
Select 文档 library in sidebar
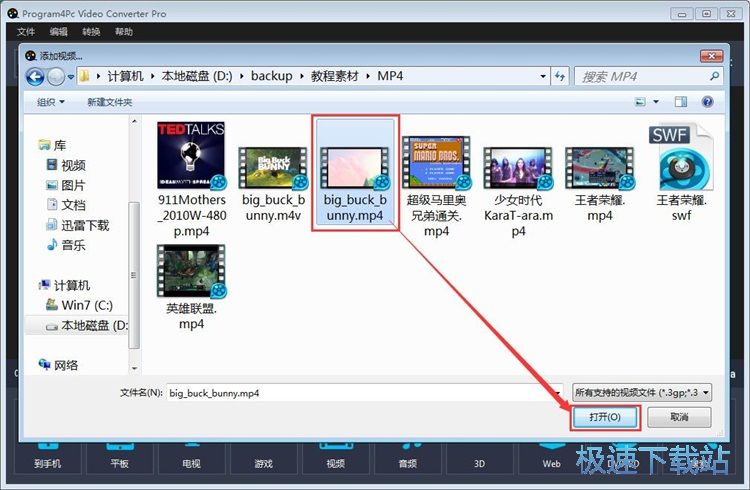pyautogui.click(x=66, y=205)
